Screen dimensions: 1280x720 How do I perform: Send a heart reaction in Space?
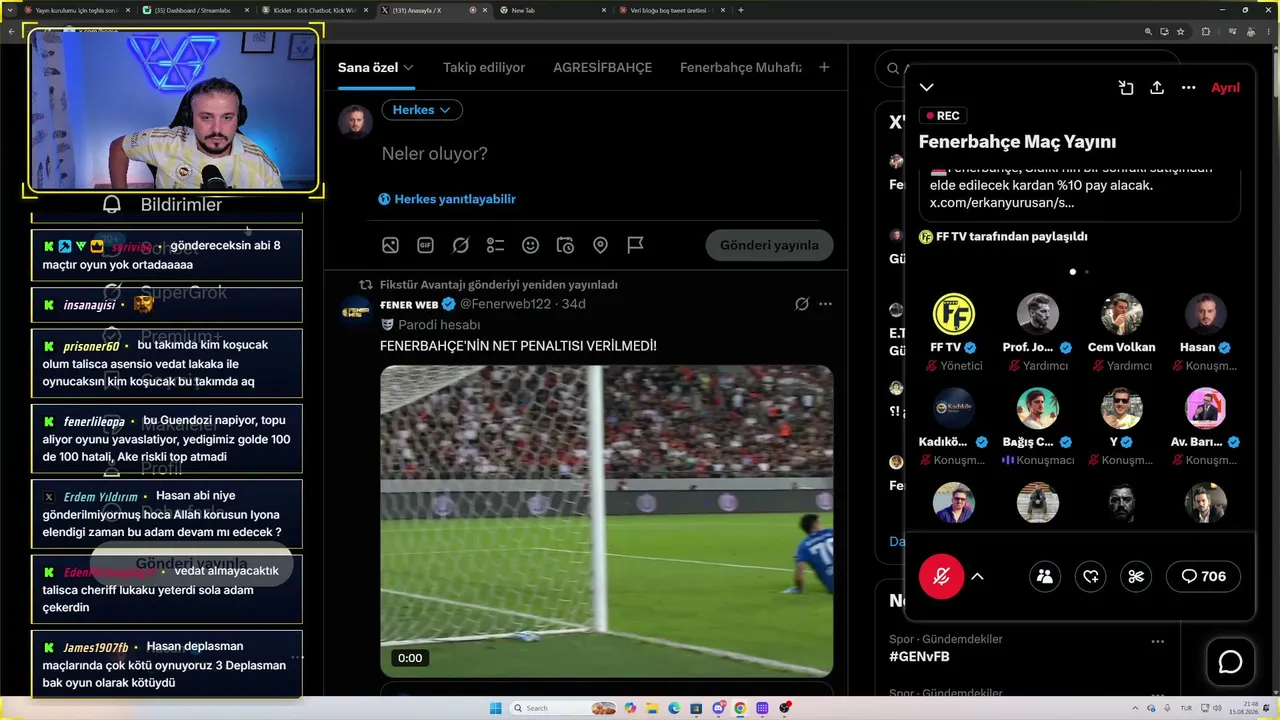pyautogui.click(x=1091, y=576)
